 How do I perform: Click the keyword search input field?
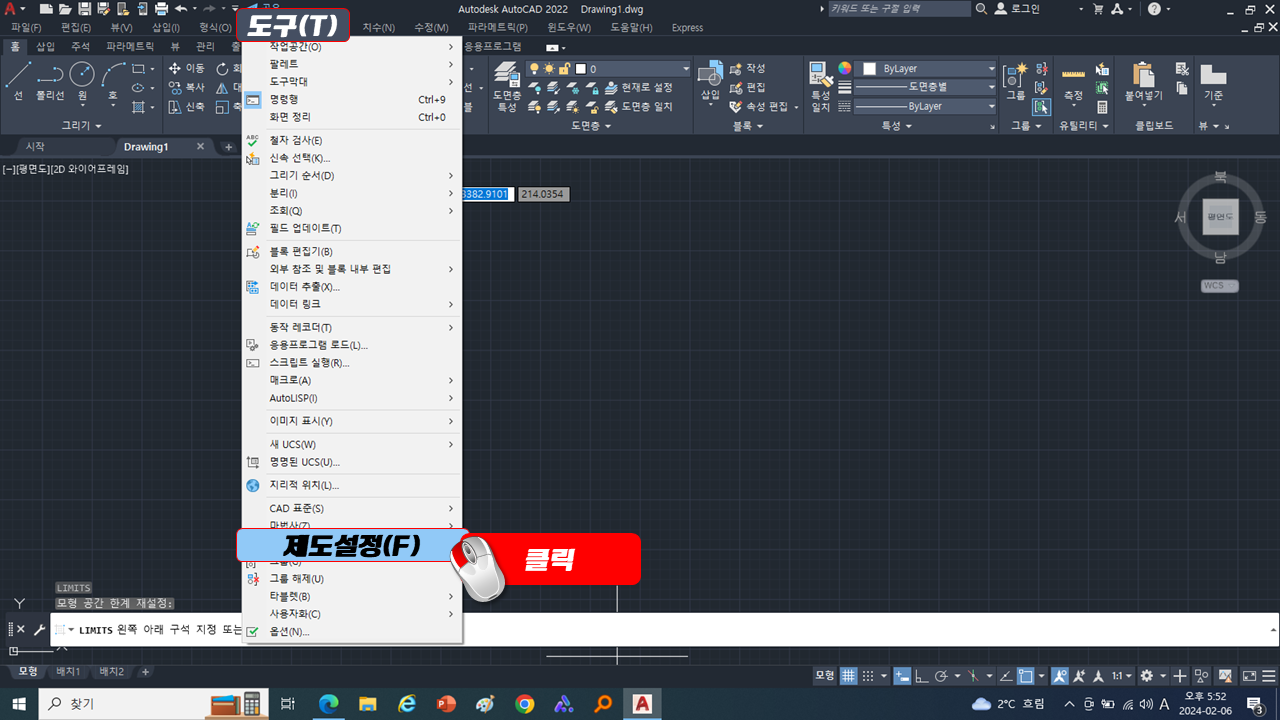[x=900, y=9]
